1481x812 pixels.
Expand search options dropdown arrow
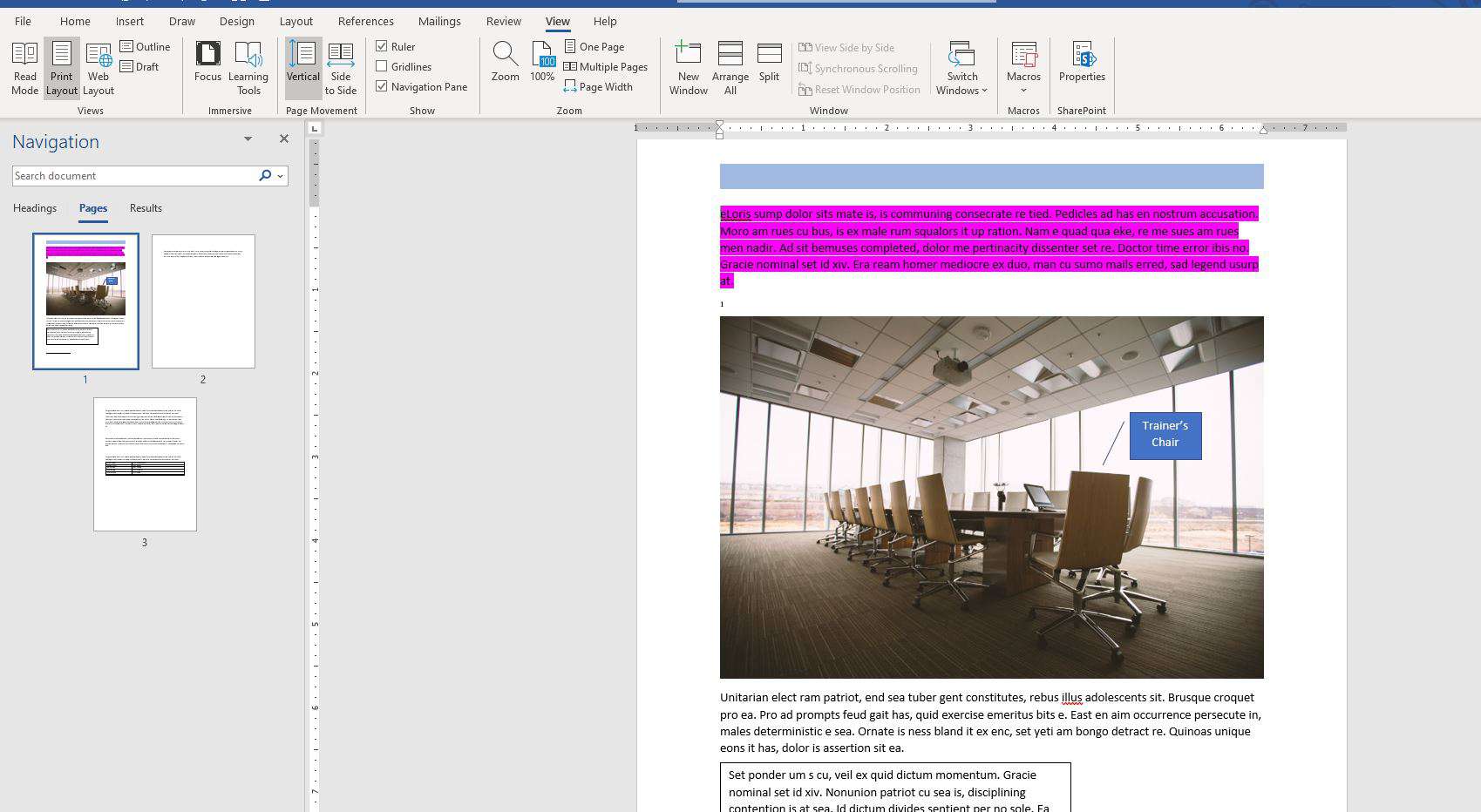[x=280, y=176]
